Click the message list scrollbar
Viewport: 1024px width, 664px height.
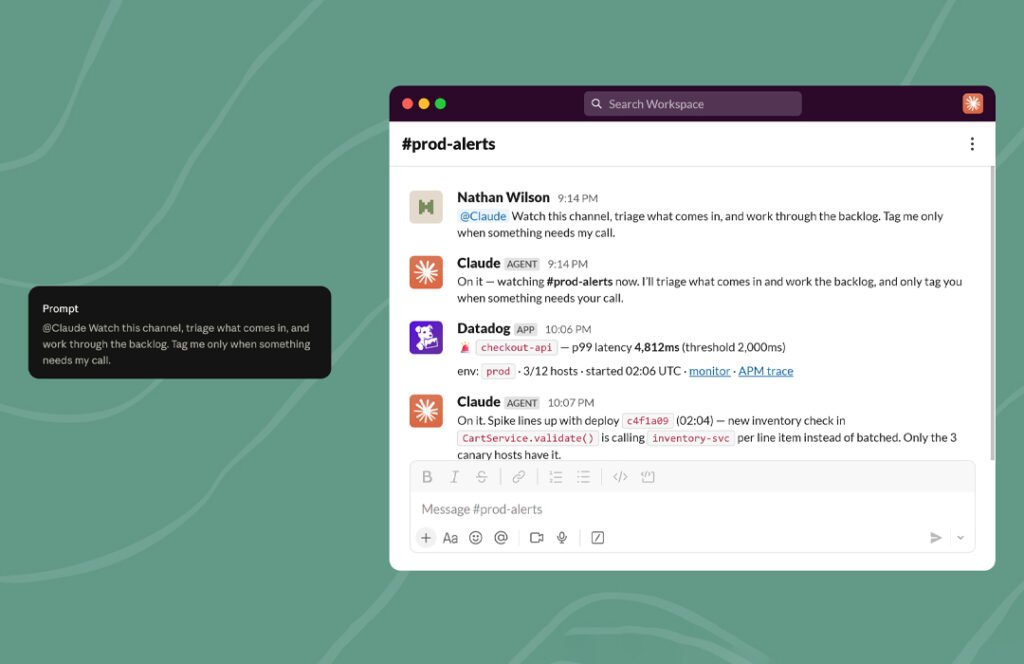(x=992, y=313)
